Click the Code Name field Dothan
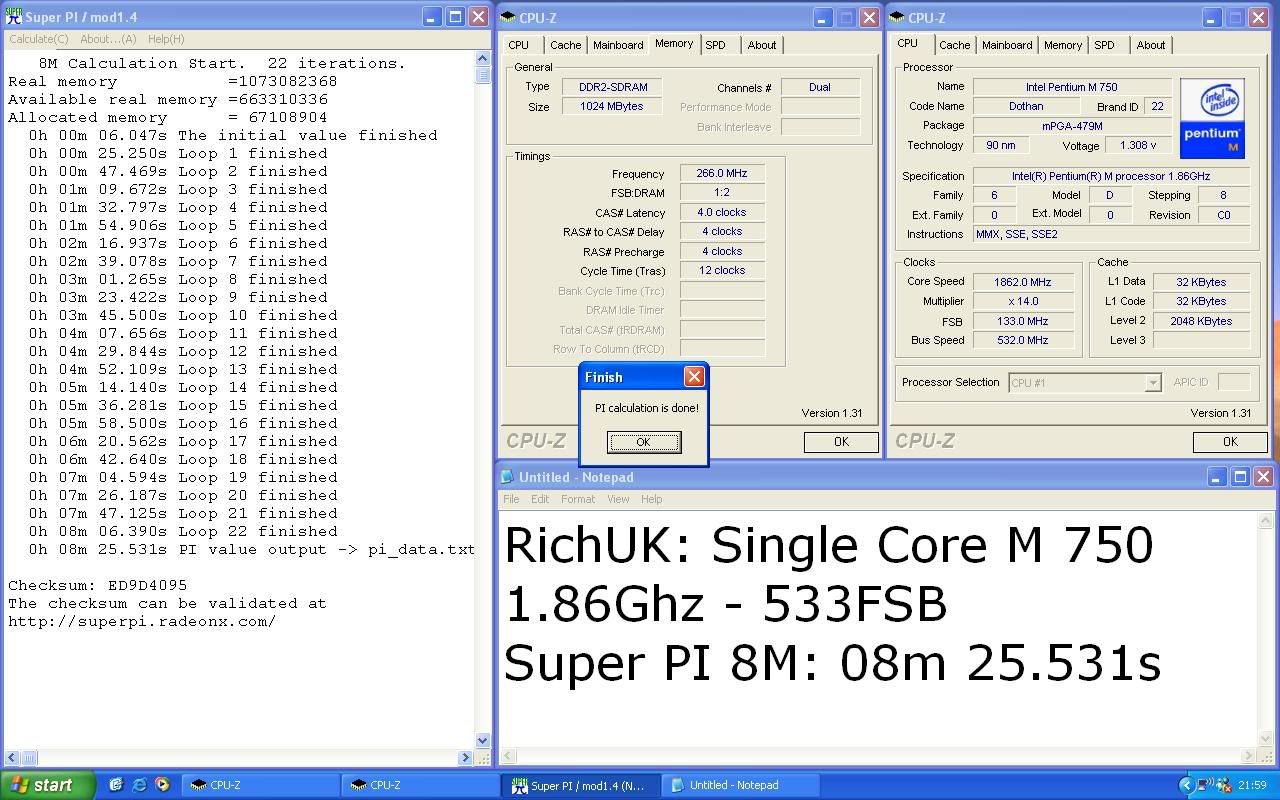This screenshot has height=800, width=1280. [x=1026, y=106]
